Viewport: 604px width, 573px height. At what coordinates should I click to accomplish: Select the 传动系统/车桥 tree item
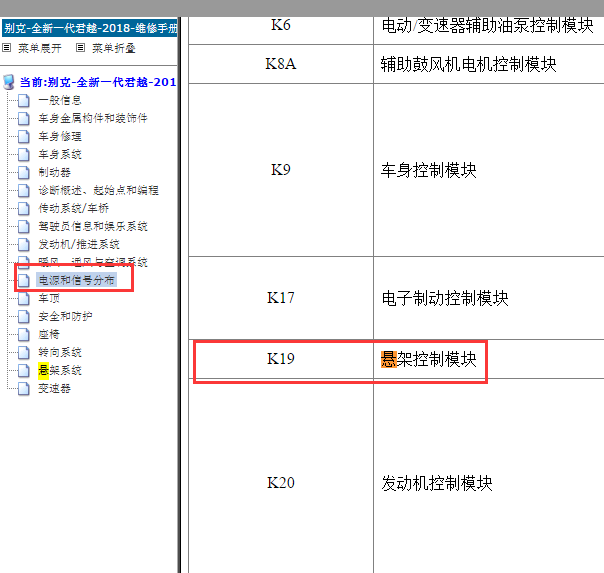pyautogui.click(x=74, y=208)
